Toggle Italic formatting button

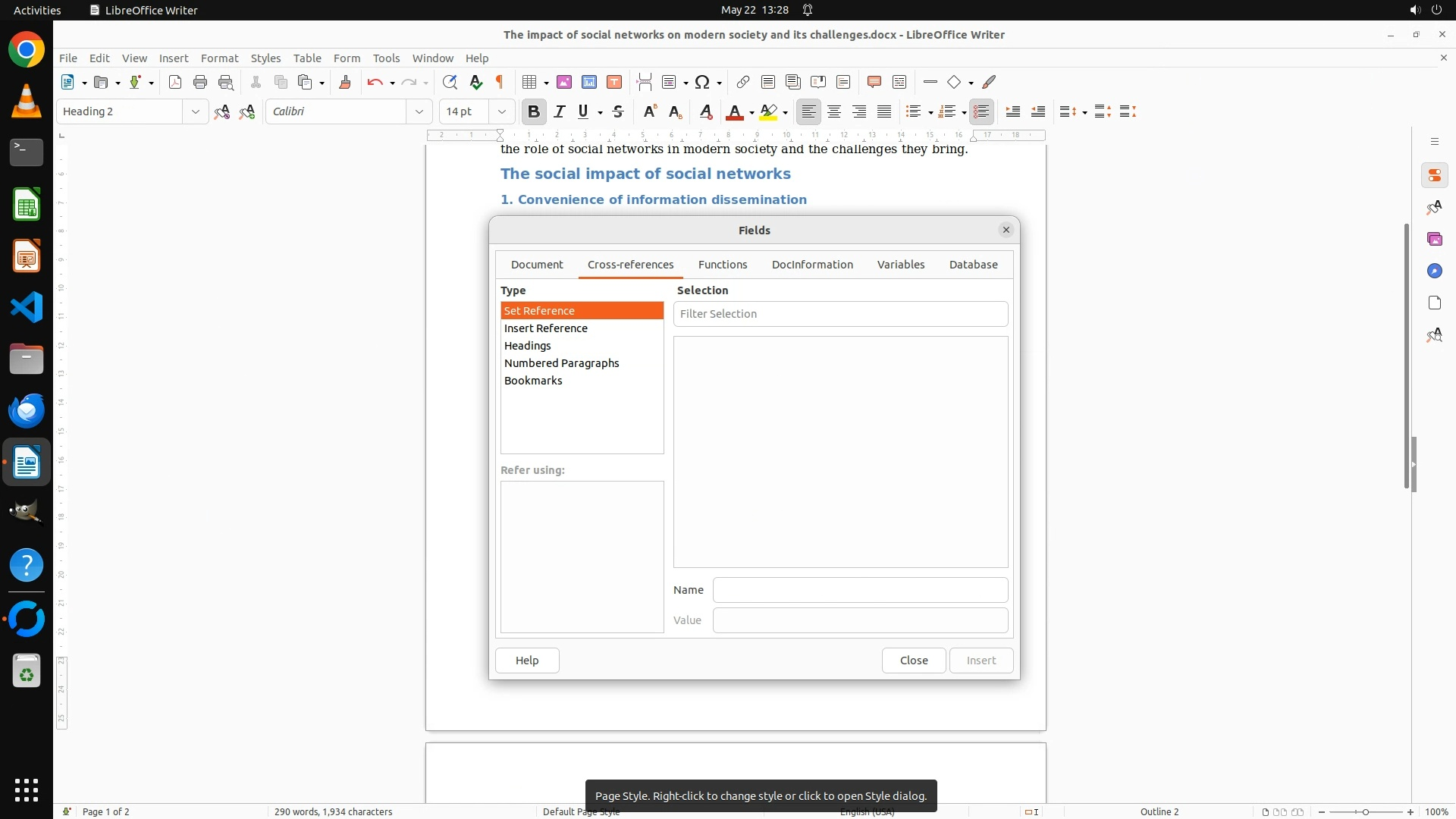click(560, 112)
